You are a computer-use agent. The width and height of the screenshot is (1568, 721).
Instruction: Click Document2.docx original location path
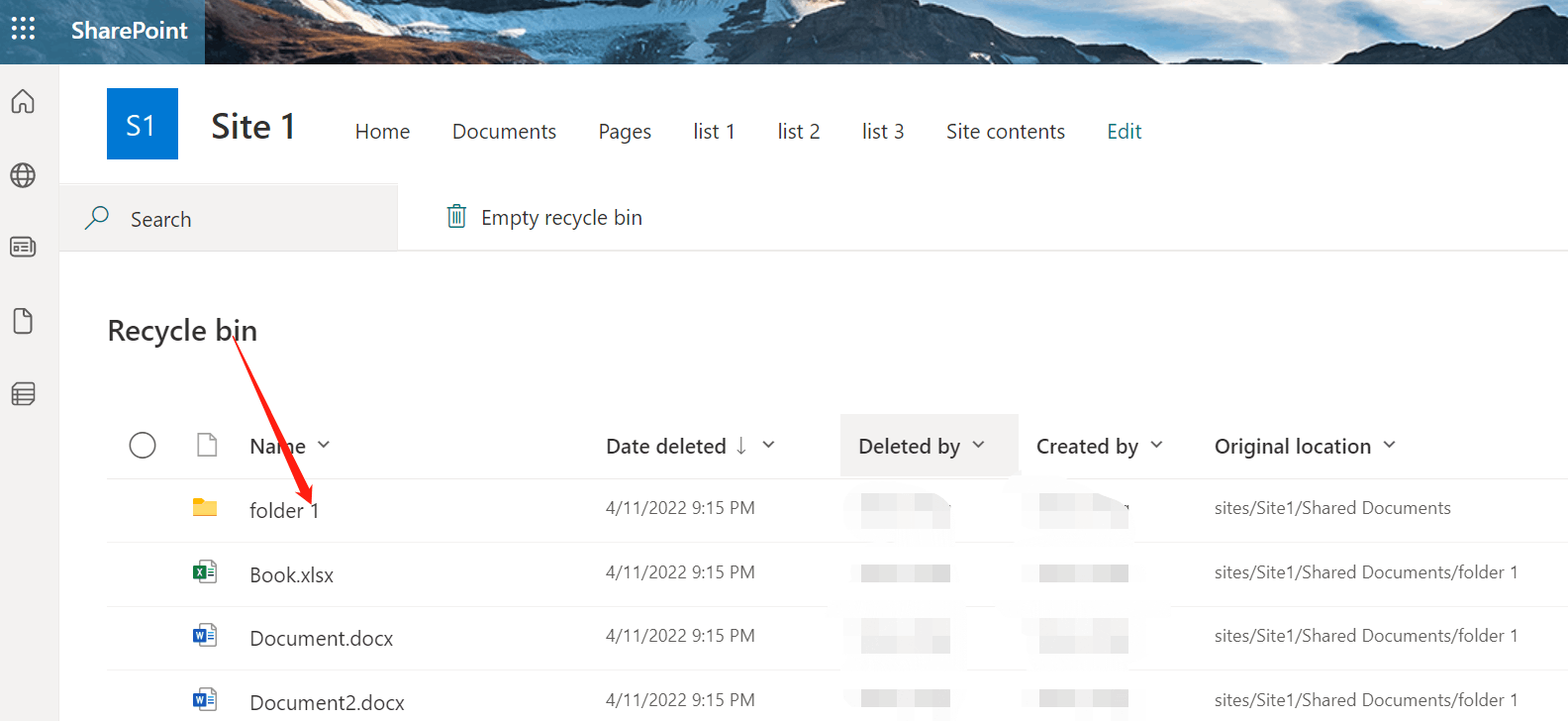pyautogui.click(x=1366, y=700)
